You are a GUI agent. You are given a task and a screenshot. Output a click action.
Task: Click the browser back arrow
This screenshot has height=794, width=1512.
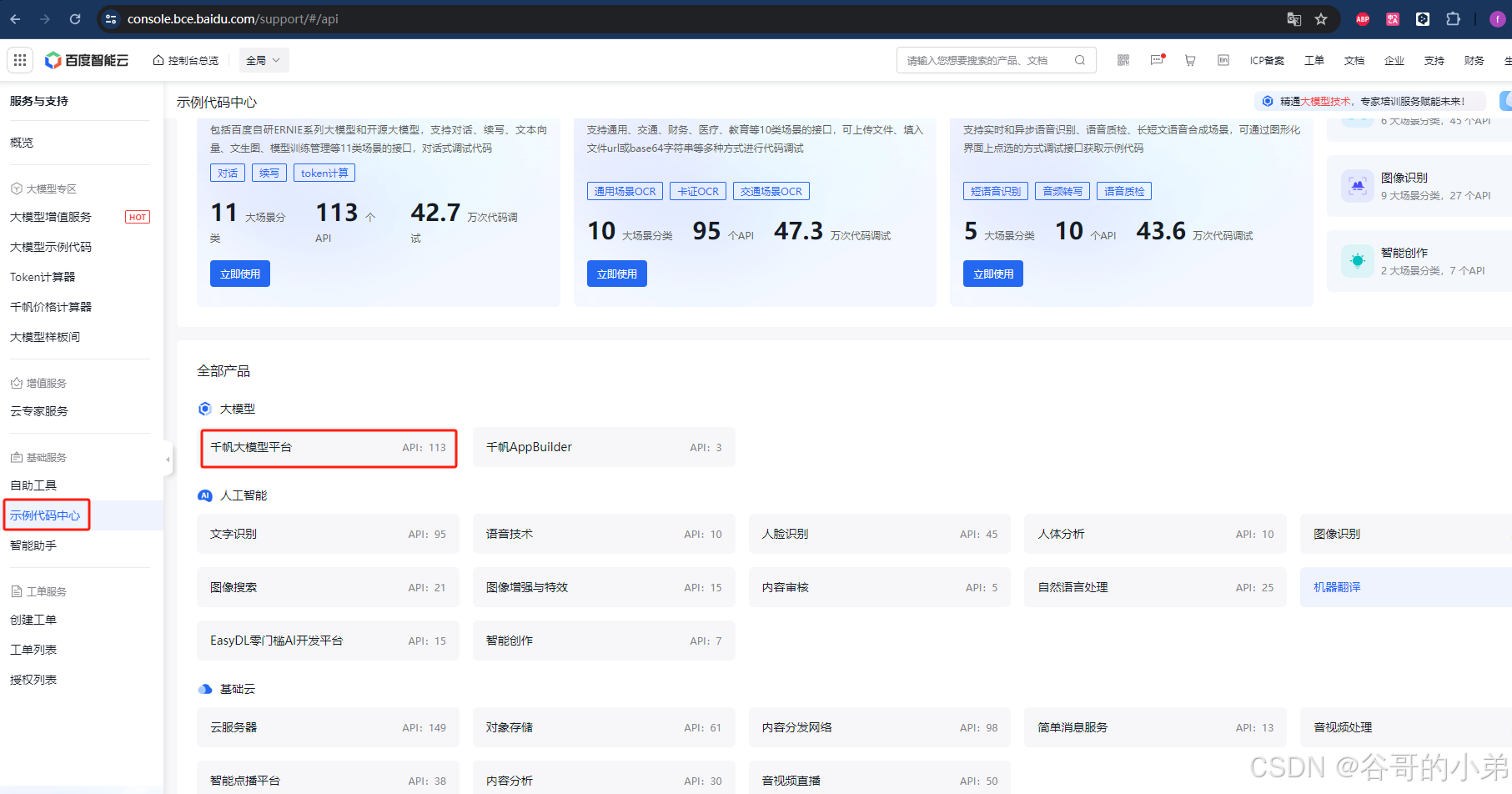pyautogui.click(x=15, y=18)
